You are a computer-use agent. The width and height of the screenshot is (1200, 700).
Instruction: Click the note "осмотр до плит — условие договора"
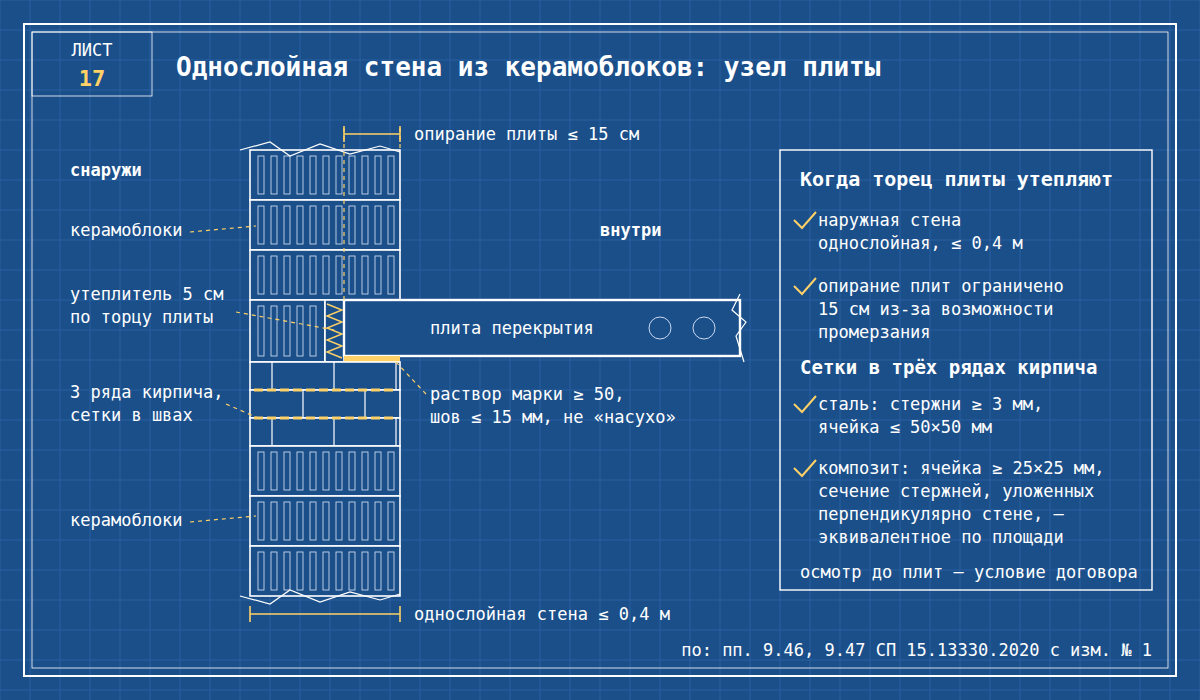pos(969,573)
